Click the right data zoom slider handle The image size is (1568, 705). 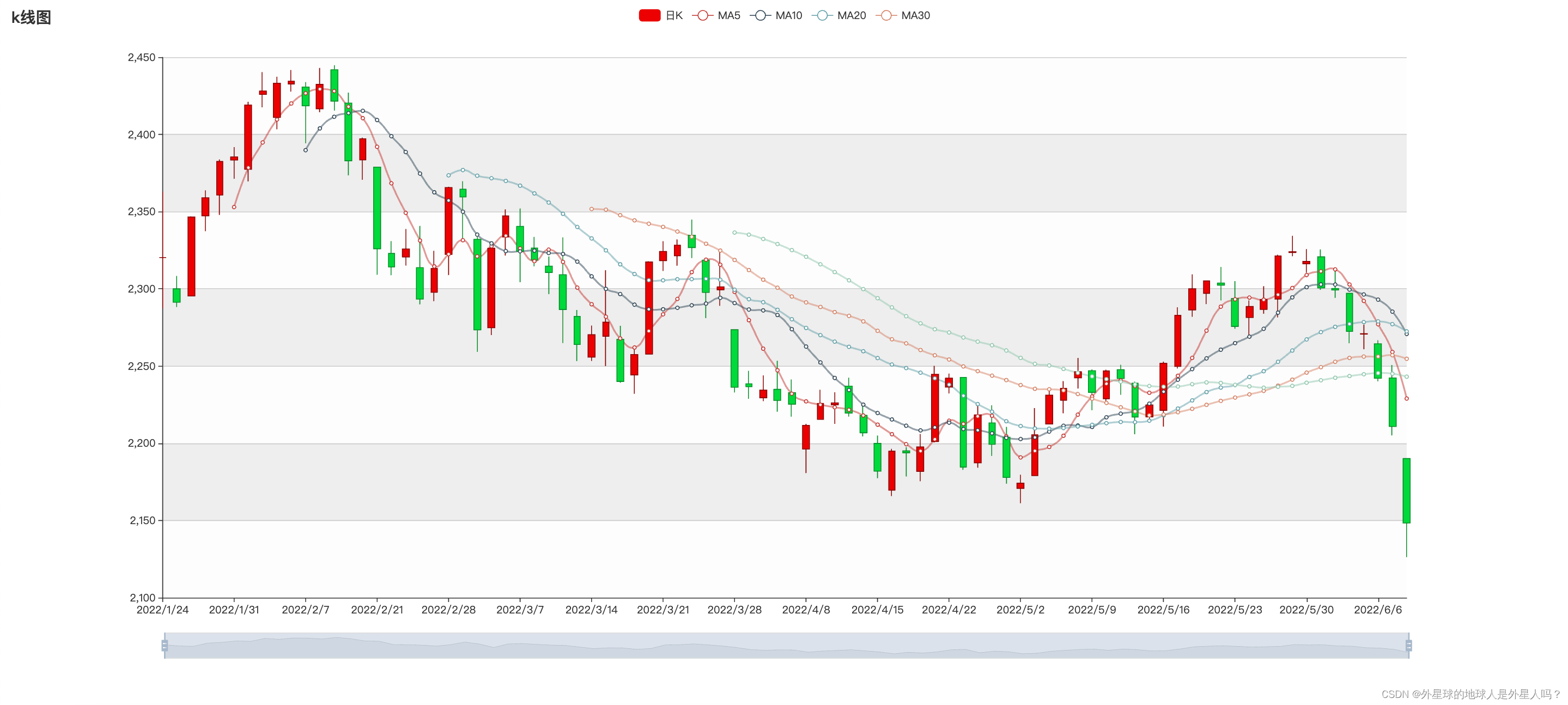click(1408, 645)
